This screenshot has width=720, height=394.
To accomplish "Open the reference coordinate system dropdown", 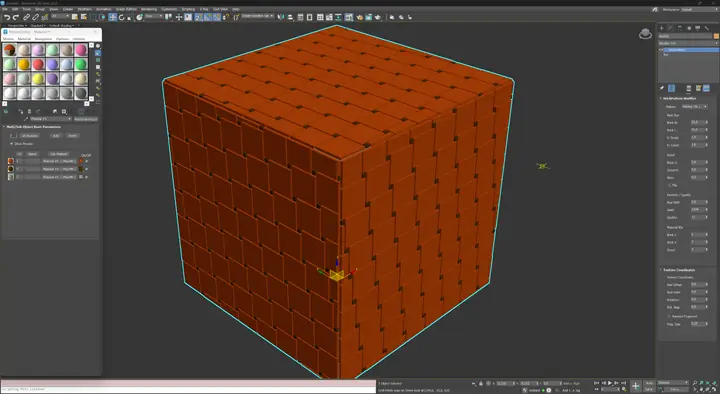I will pyautogui.click(x=154, y=16).
